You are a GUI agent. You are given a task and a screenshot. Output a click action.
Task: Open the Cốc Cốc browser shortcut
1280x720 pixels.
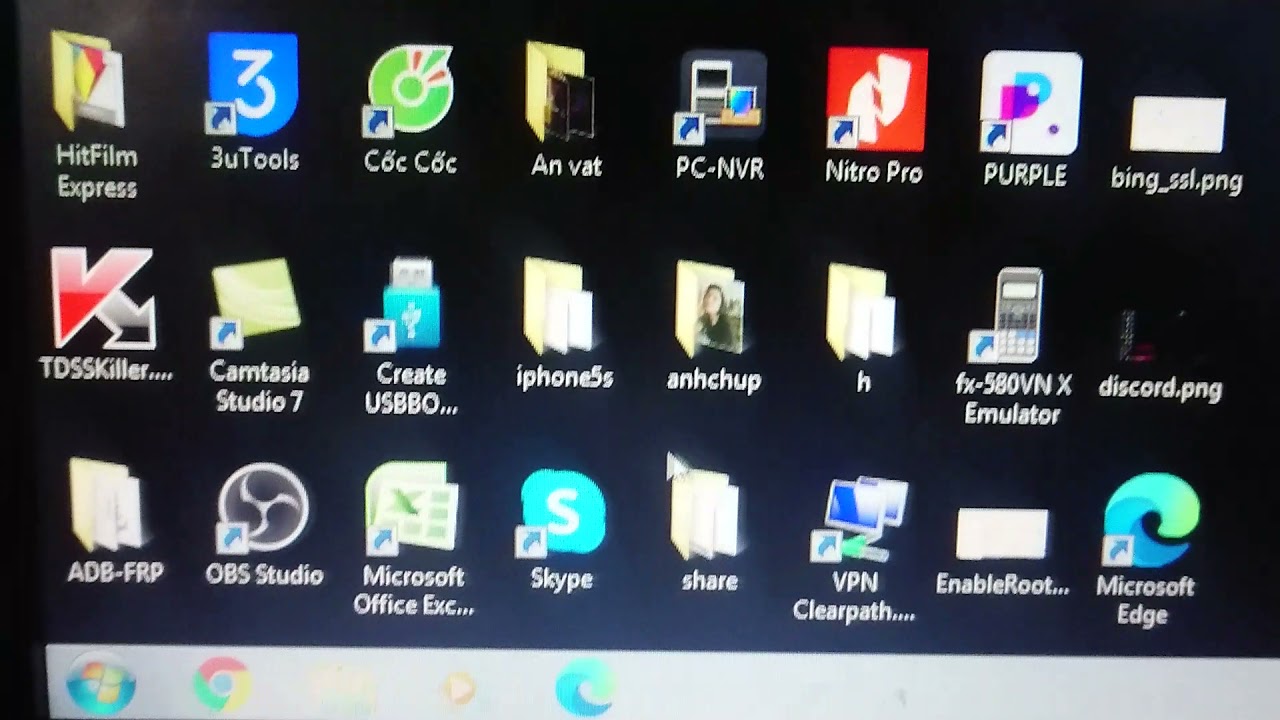[x=410, y=90]
